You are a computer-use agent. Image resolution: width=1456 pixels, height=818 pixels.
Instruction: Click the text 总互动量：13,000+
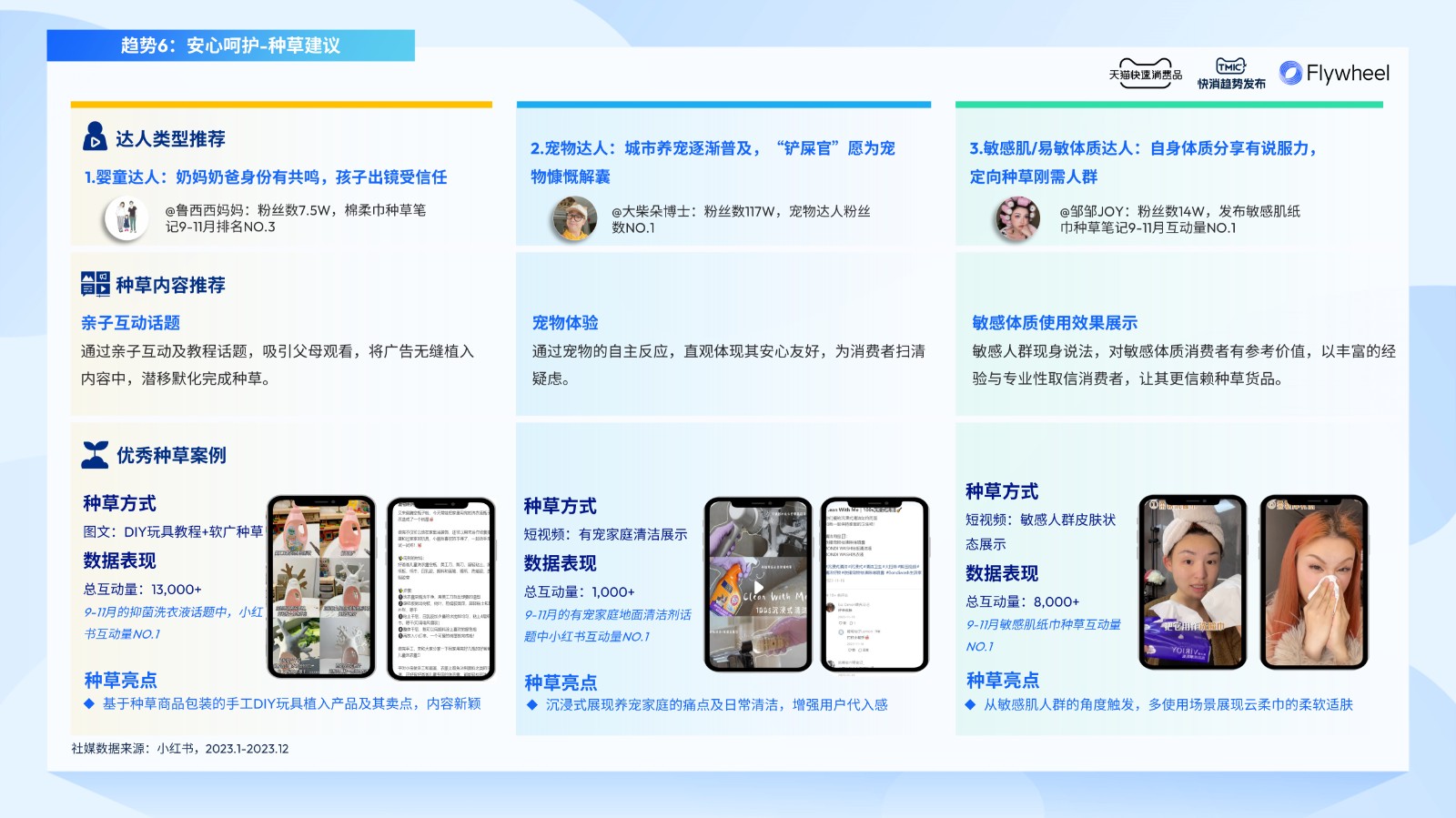click(x=143, y=589)
